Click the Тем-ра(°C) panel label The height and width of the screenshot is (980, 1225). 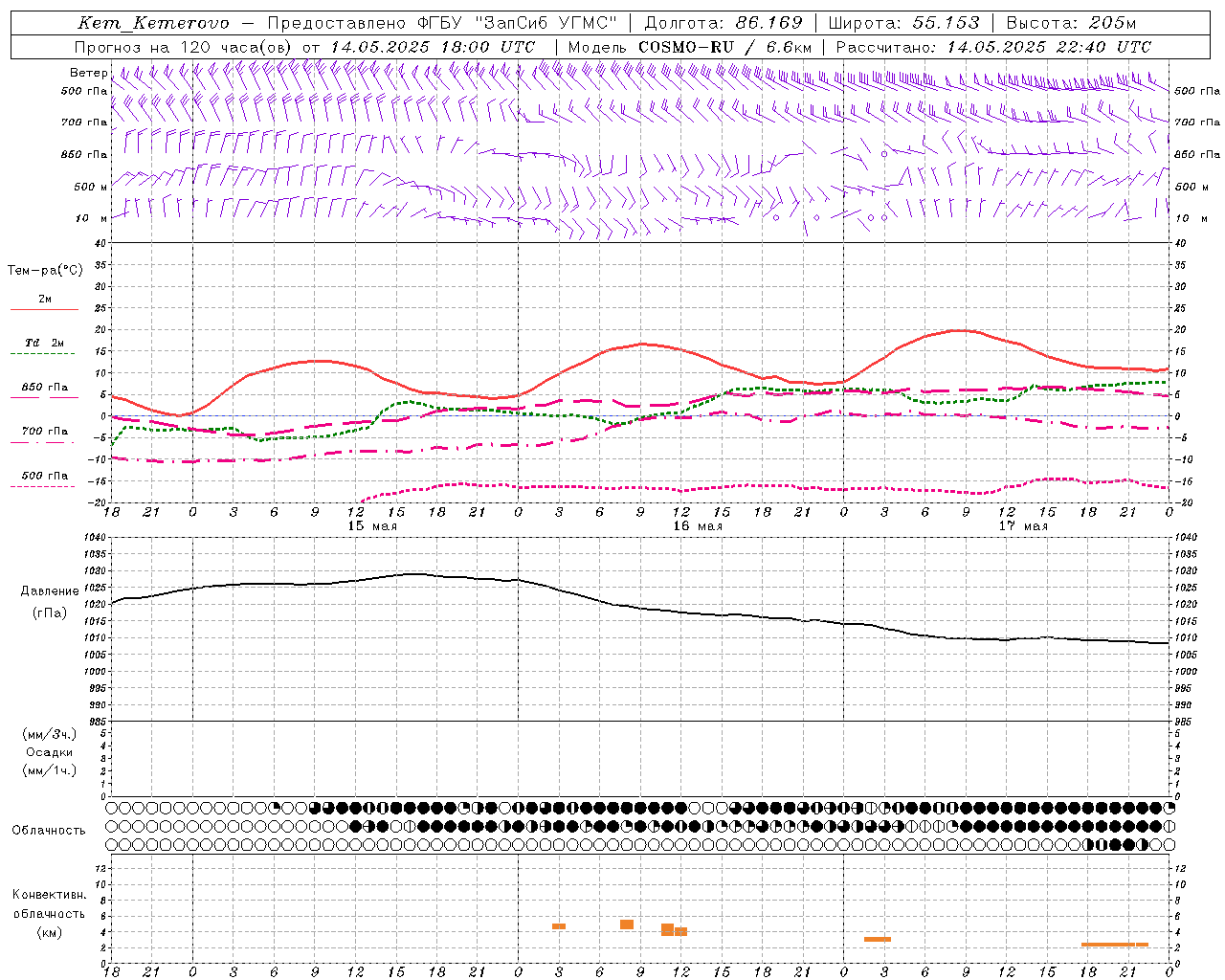coord(45,270)
